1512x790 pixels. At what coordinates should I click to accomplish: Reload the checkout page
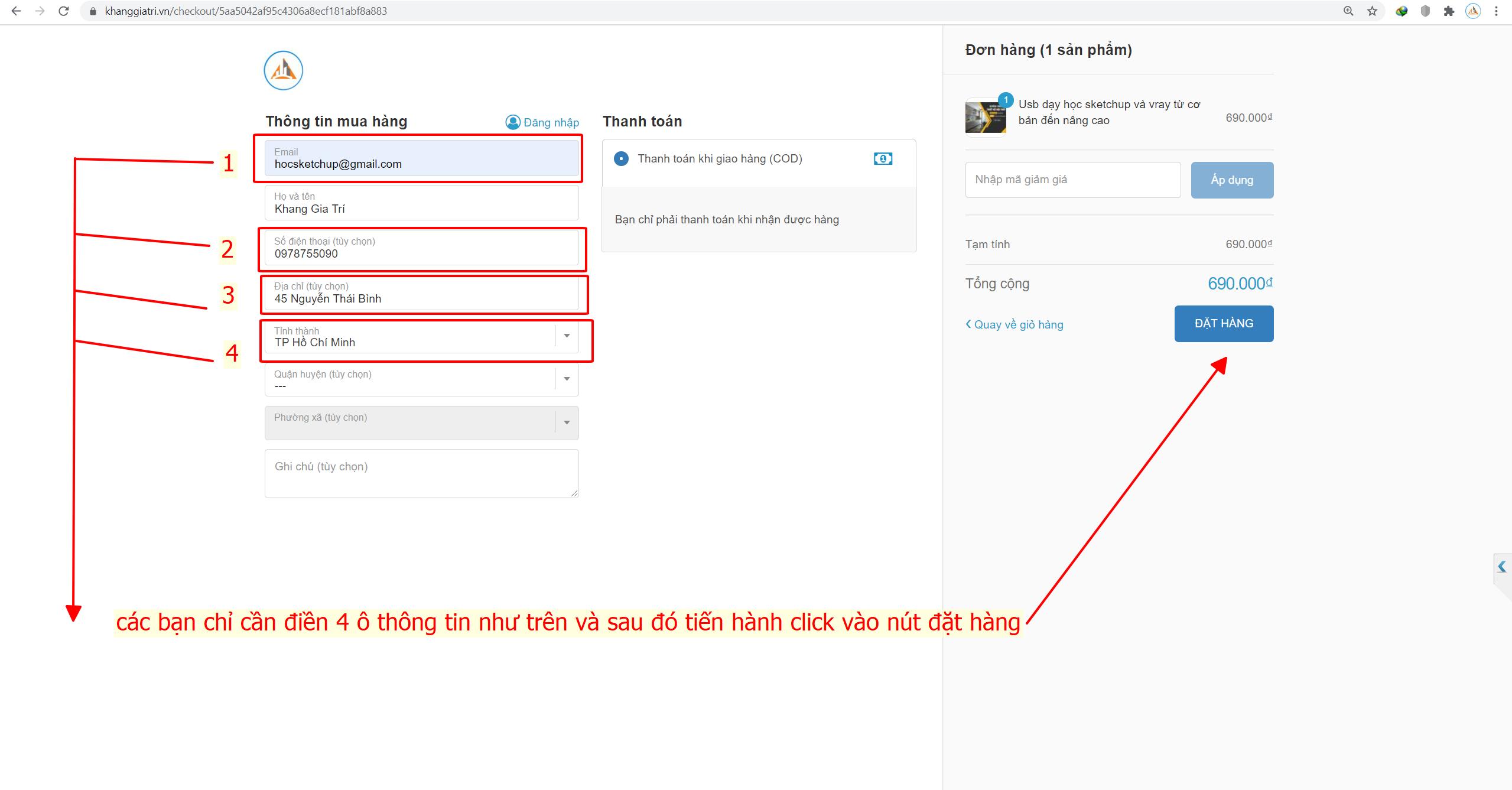64,11
